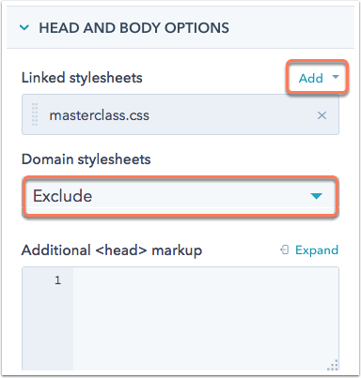Click the empty gutter below line 1
Screen dimensions: 361x378
coord(47,328)
